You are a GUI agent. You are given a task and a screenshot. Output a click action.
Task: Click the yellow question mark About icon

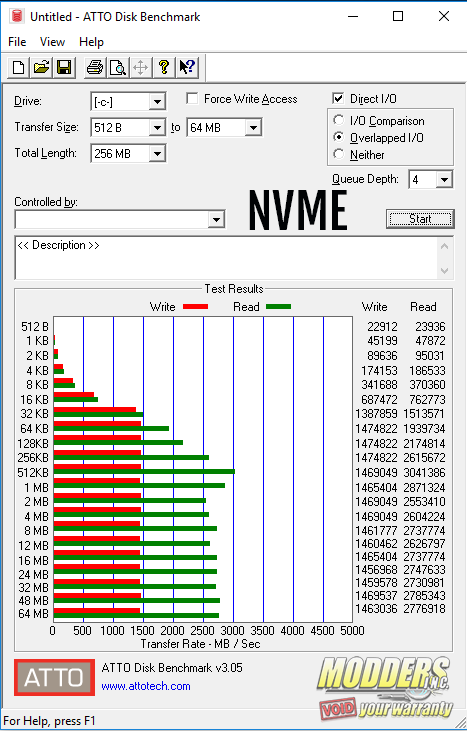tap(164, 68)
